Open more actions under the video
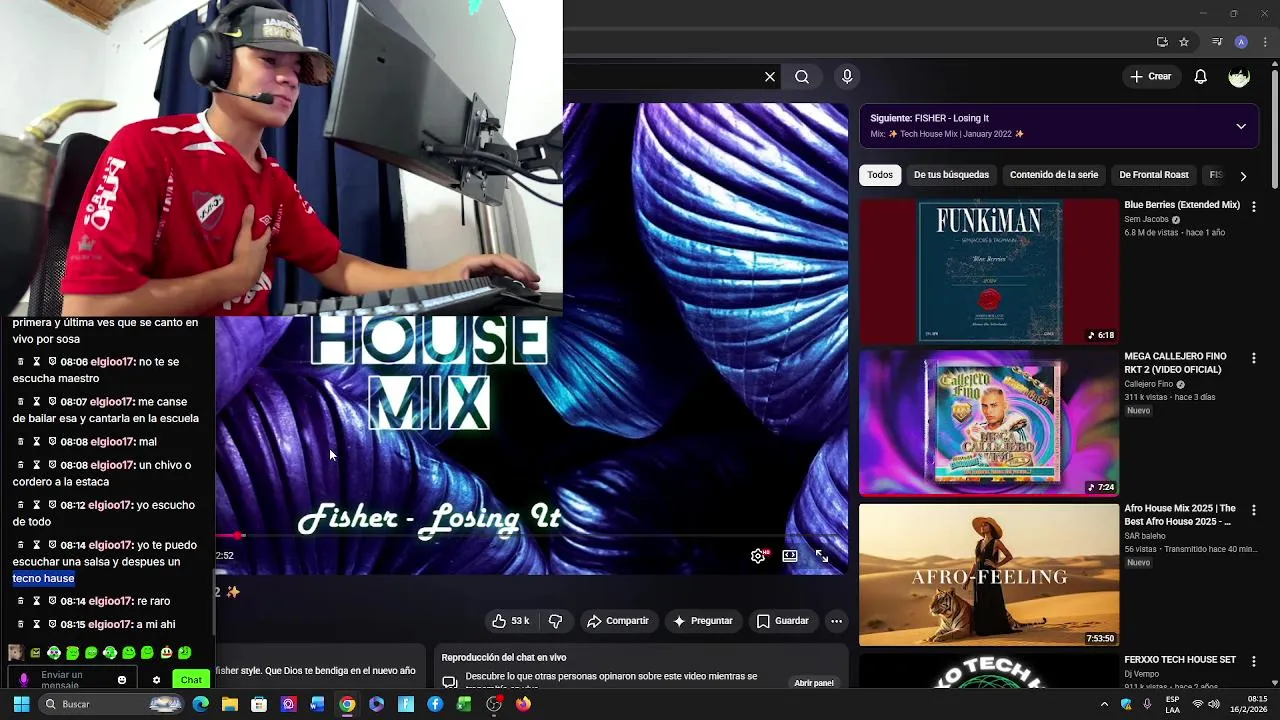 pos(836,621)
